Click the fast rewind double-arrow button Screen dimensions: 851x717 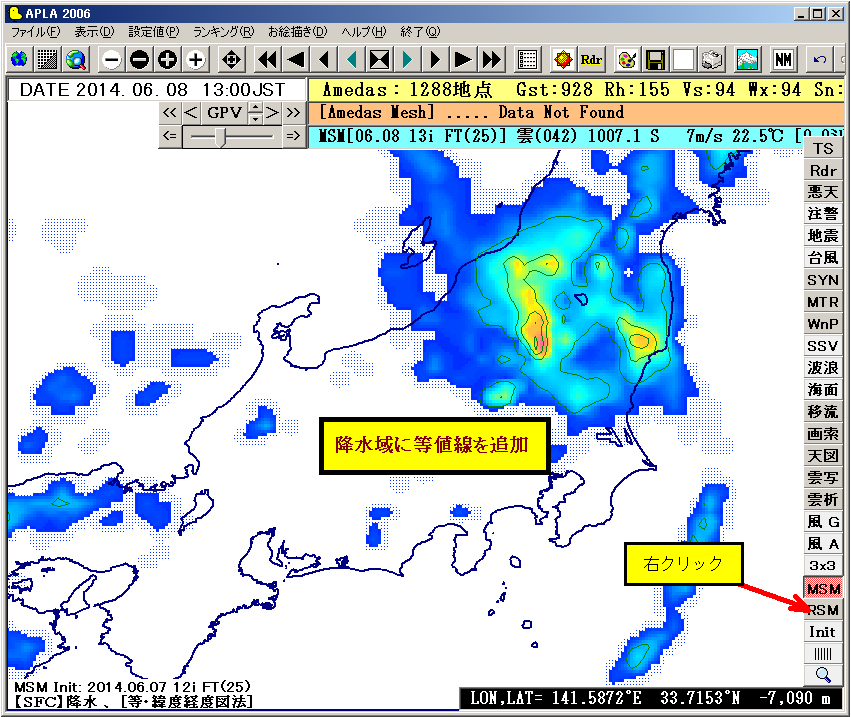[267, 58]
